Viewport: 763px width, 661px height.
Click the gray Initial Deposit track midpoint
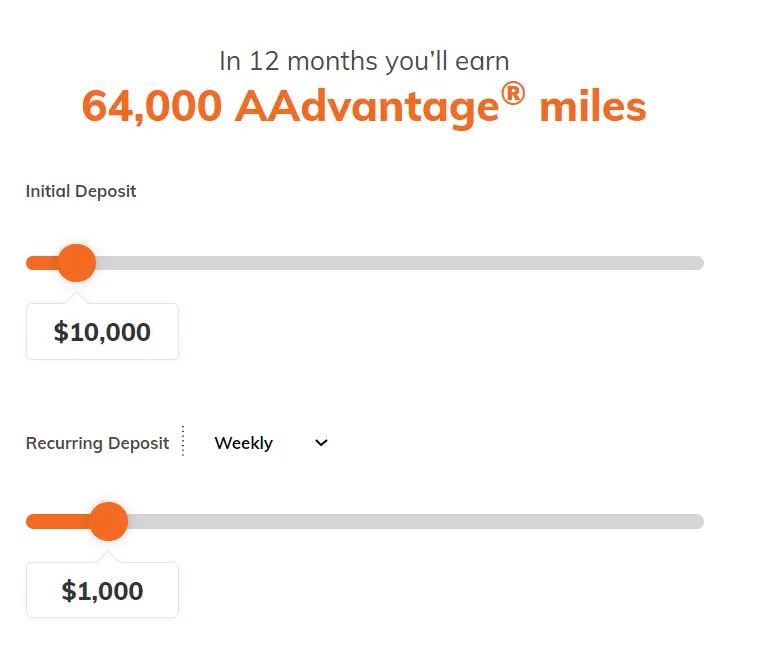(400, 263)
